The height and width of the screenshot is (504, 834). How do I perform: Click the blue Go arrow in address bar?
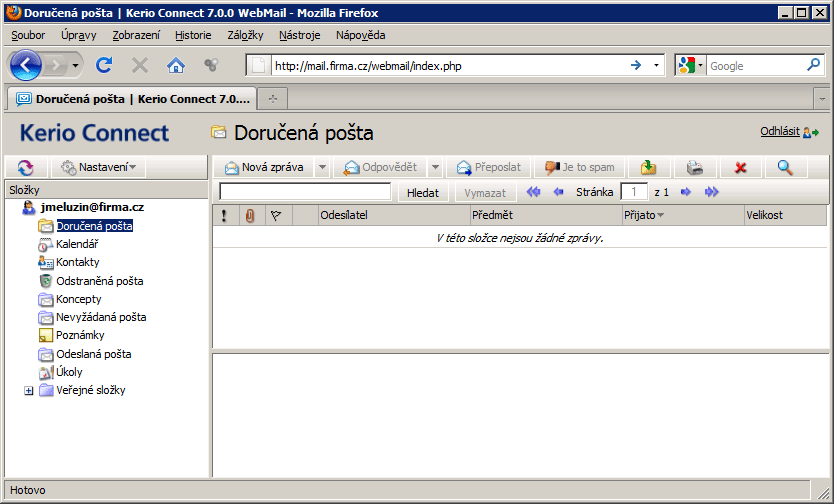(636, 65)
